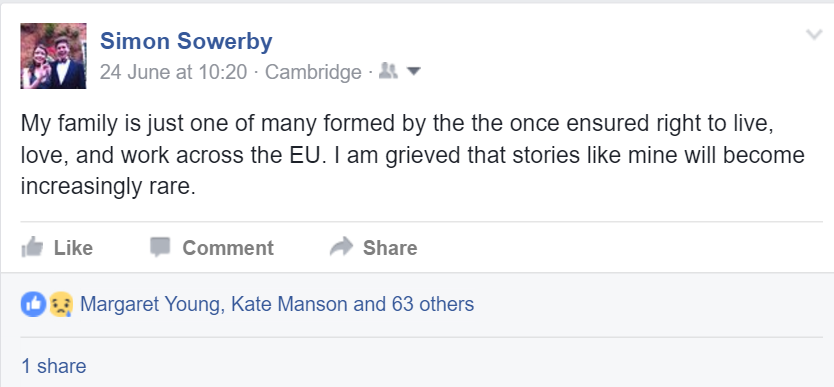Image resolution: width=834 pixels, height=387 pixels.
Task: Open the audience selector dropdown arrow
Action: click(x=413, y=71)
